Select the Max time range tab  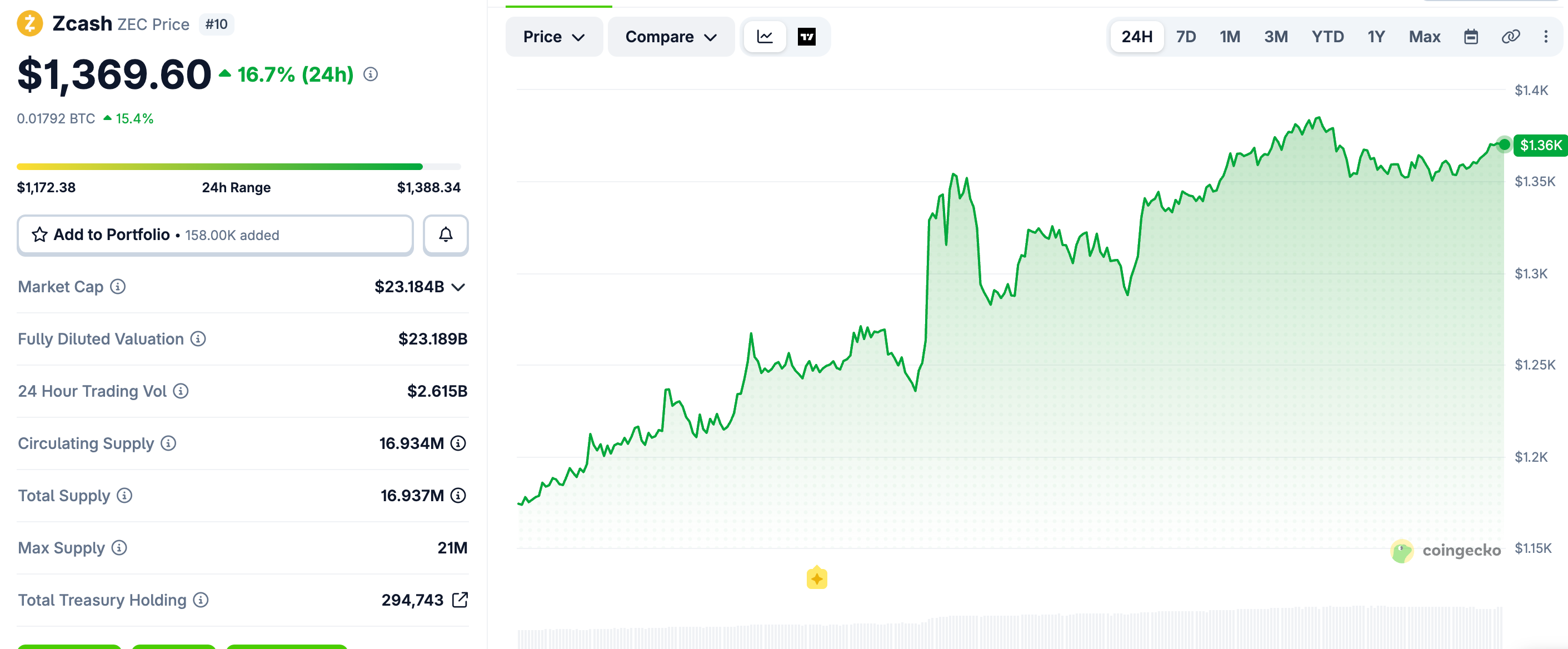pos(1424,37)
